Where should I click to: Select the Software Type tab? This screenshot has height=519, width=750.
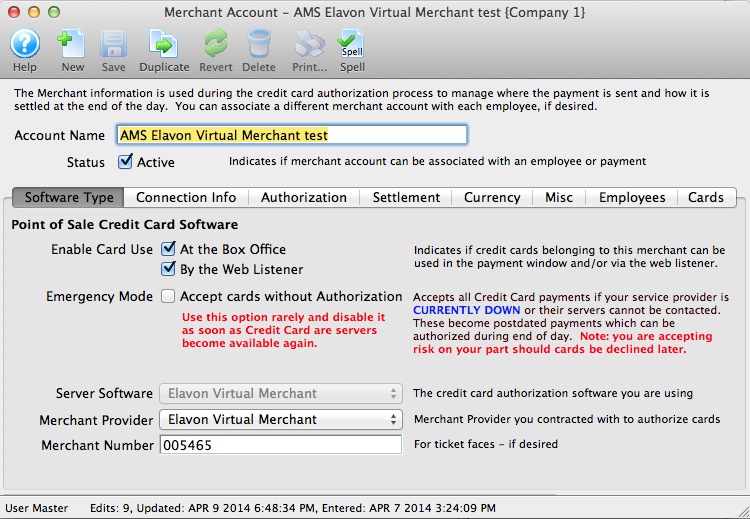pos(68,198)
